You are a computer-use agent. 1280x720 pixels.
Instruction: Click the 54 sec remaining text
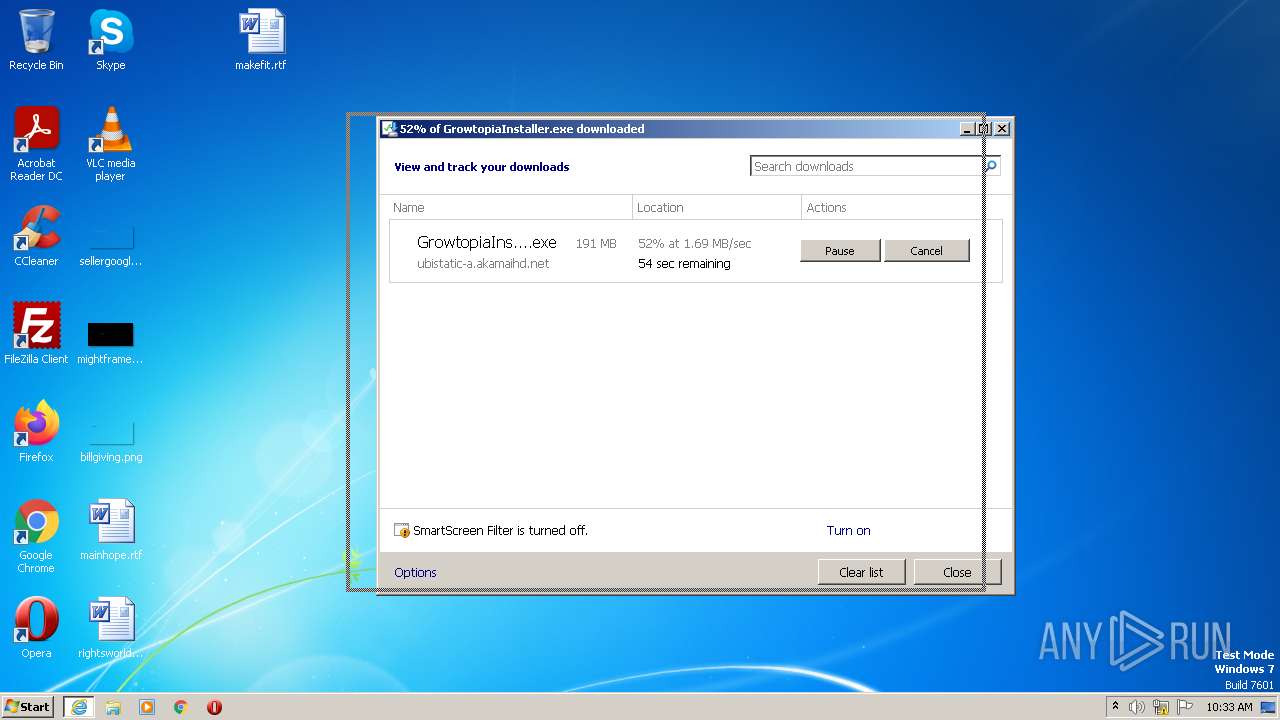684,264
